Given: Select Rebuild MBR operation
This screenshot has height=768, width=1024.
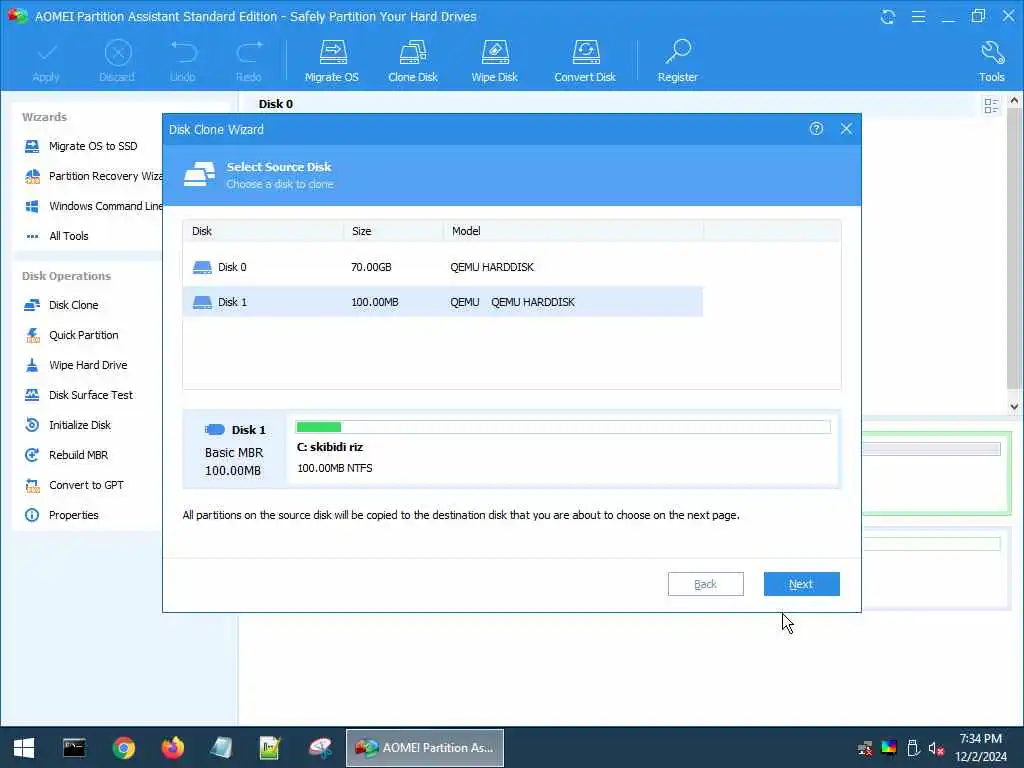Looking at the screenshot, I should (x=67, y=455).
